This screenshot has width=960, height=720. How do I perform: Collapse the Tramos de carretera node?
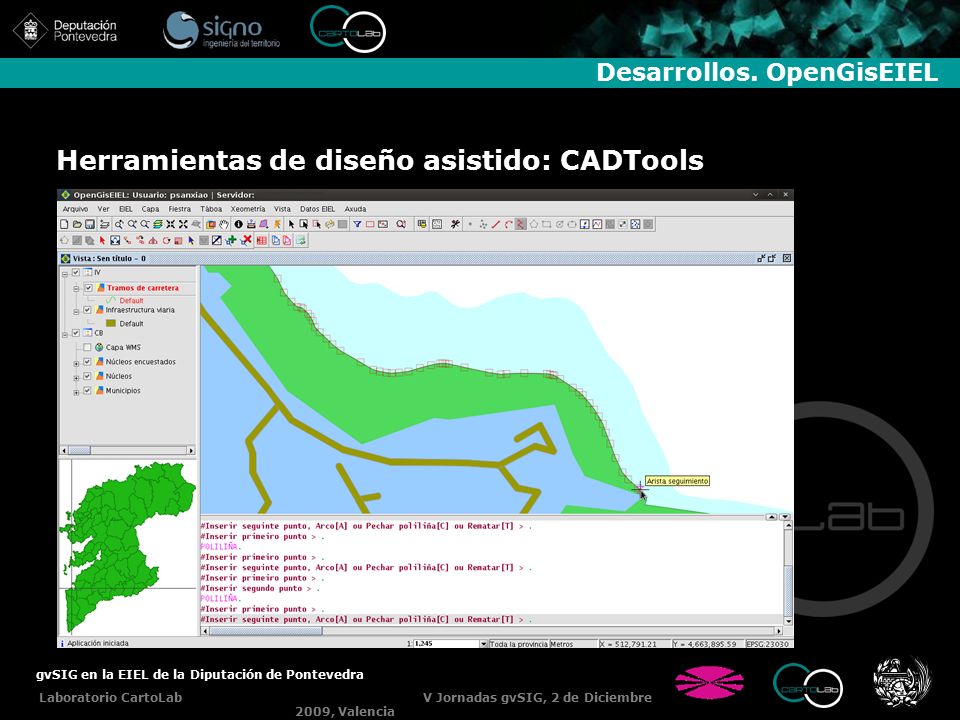coord(76,288)
